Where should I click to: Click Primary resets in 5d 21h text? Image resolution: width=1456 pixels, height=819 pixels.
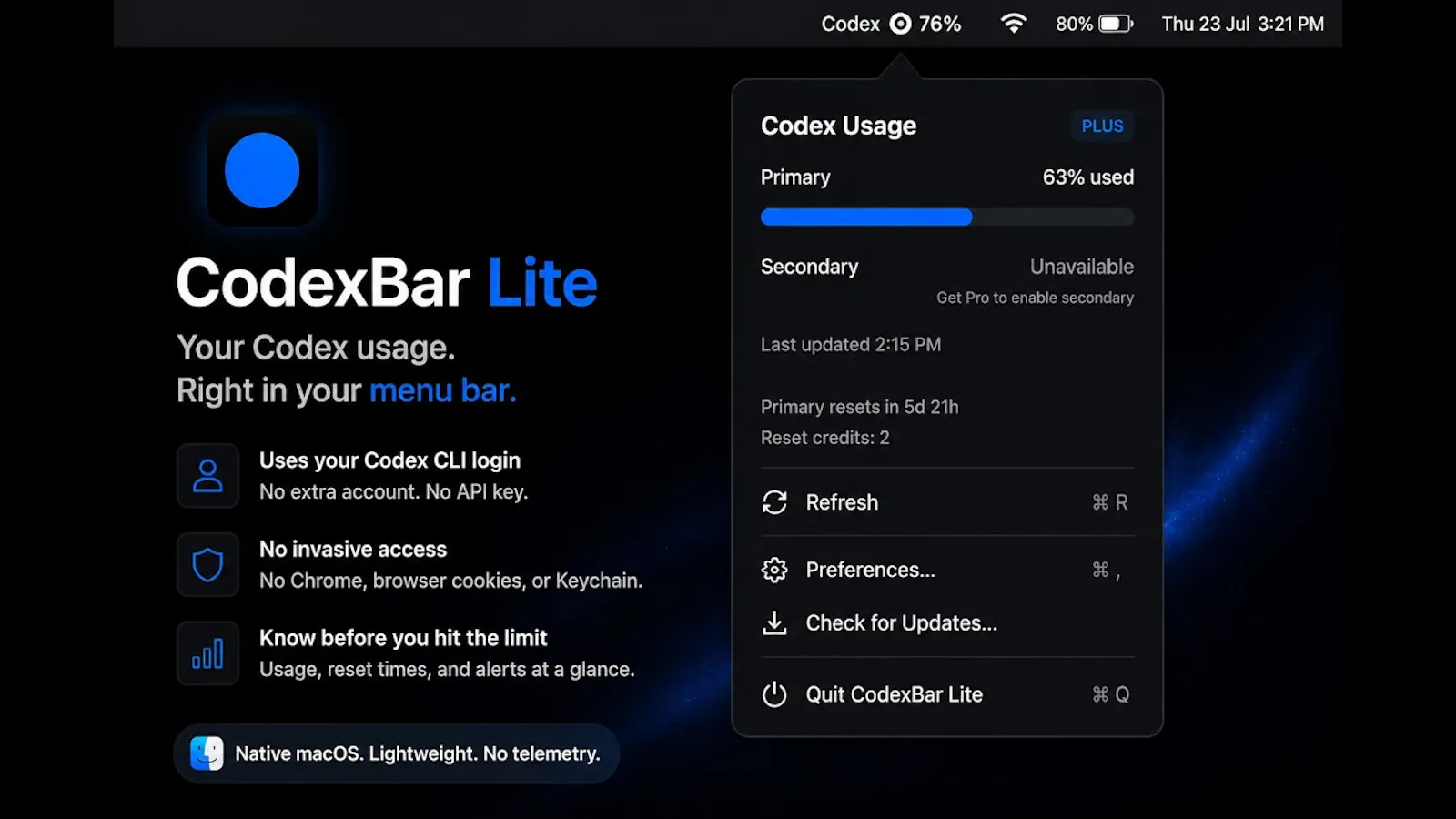860,407
